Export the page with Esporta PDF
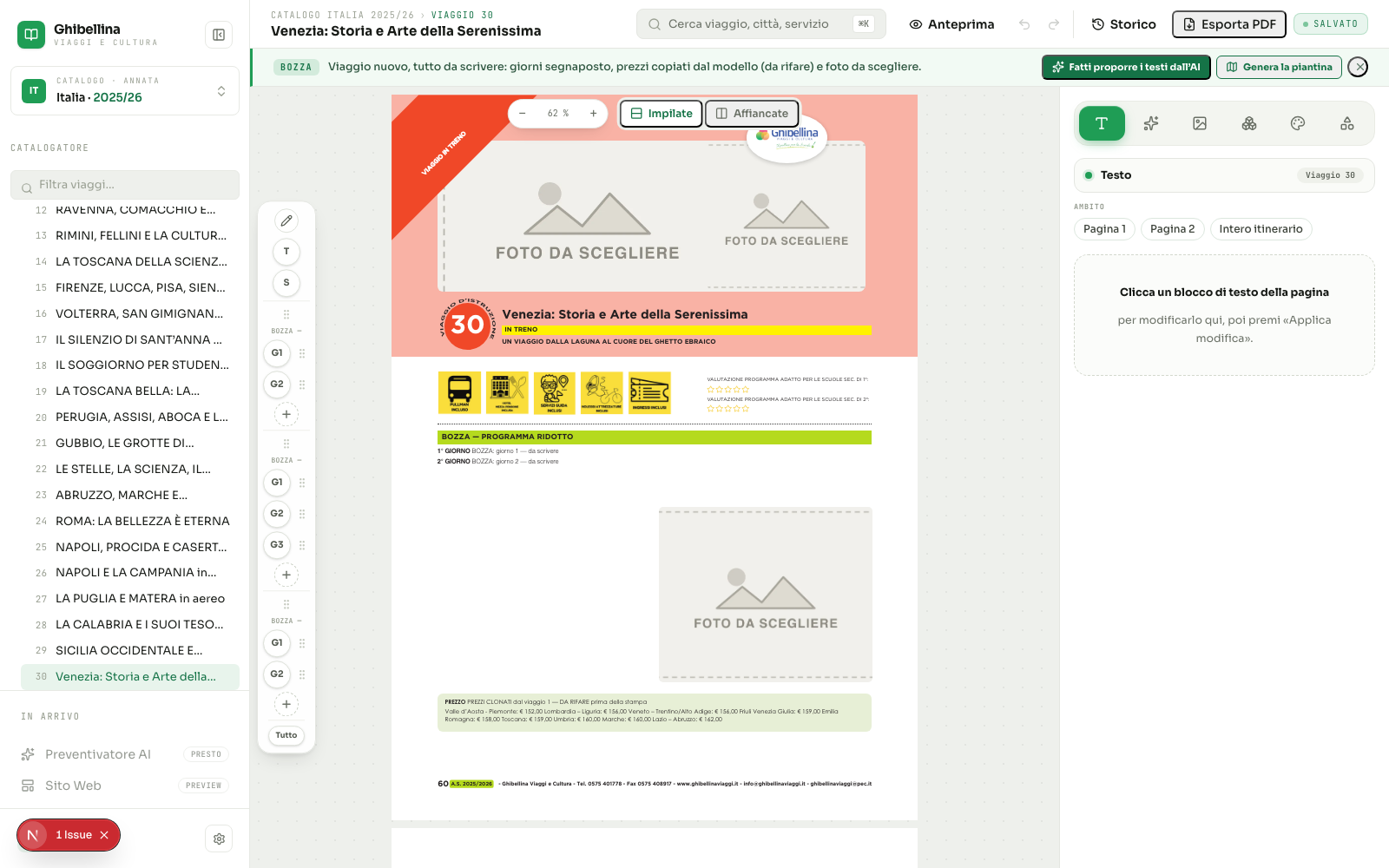Image resolution: width=1389 pixels, height=868 pixels. click(x=1229, y=24)
